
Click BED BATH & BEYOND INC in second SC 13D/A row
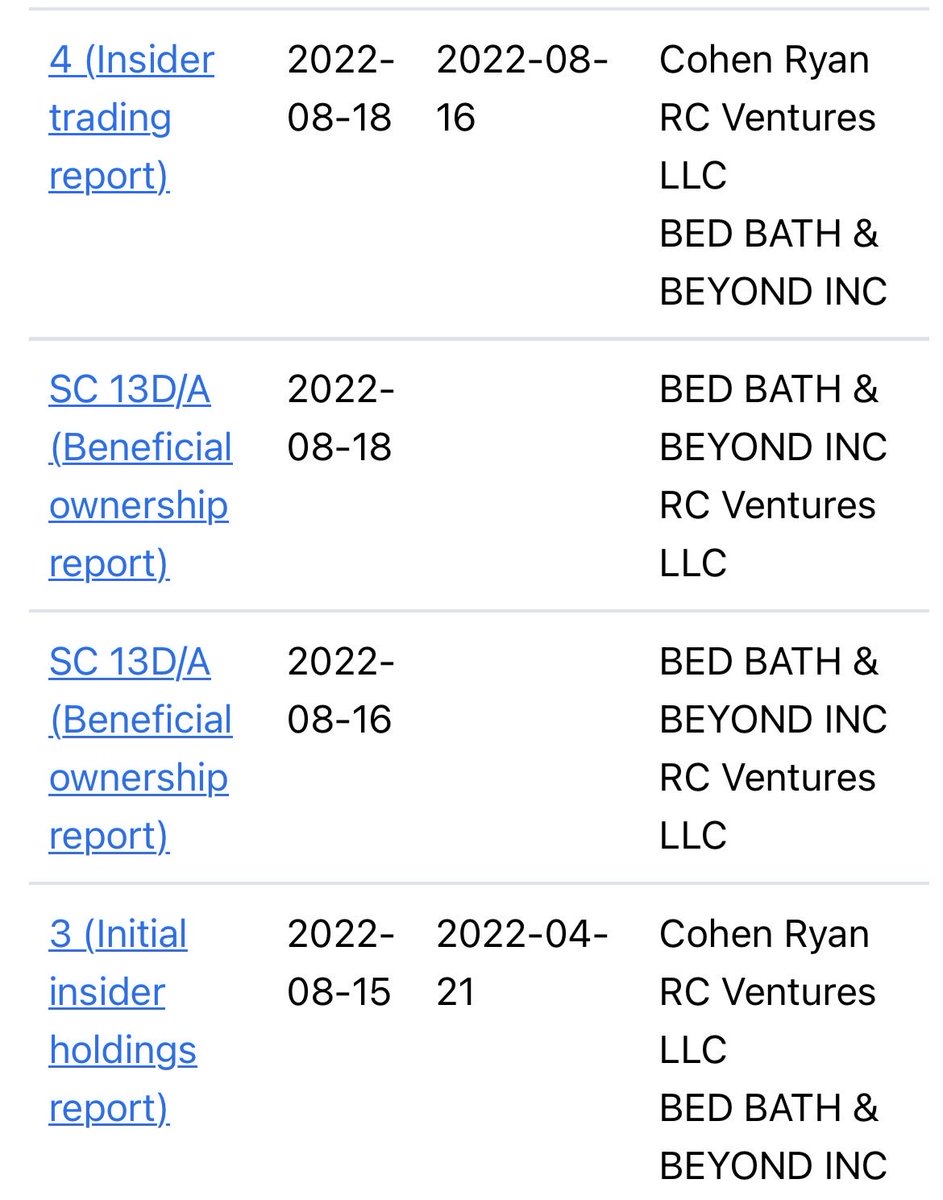(773, 690)
